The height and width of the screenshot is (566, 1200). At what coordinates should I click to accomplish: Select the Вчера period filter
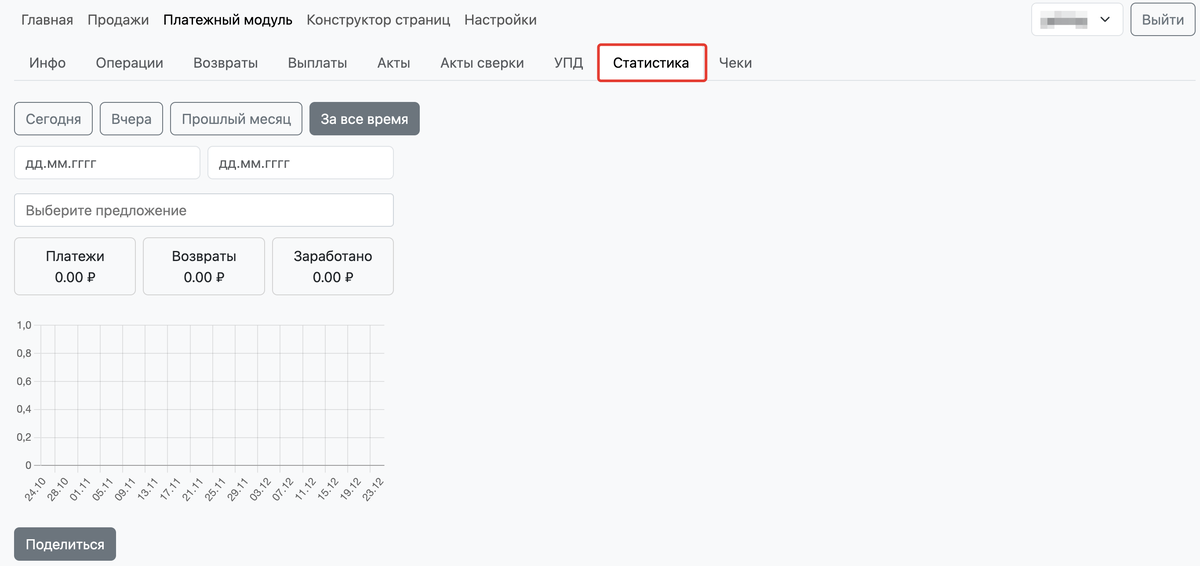click(131, 119)
